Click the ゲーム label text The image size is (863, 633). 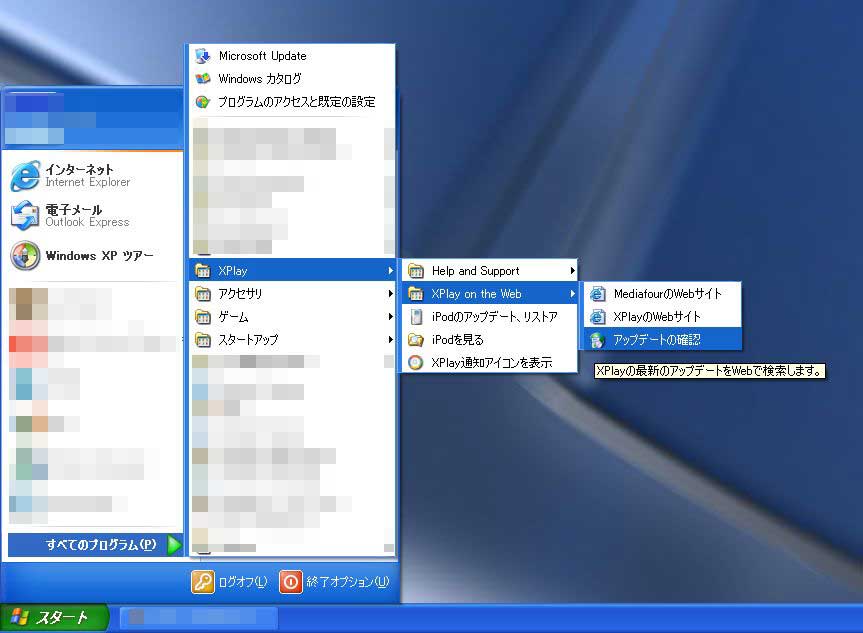click(233, 317)
